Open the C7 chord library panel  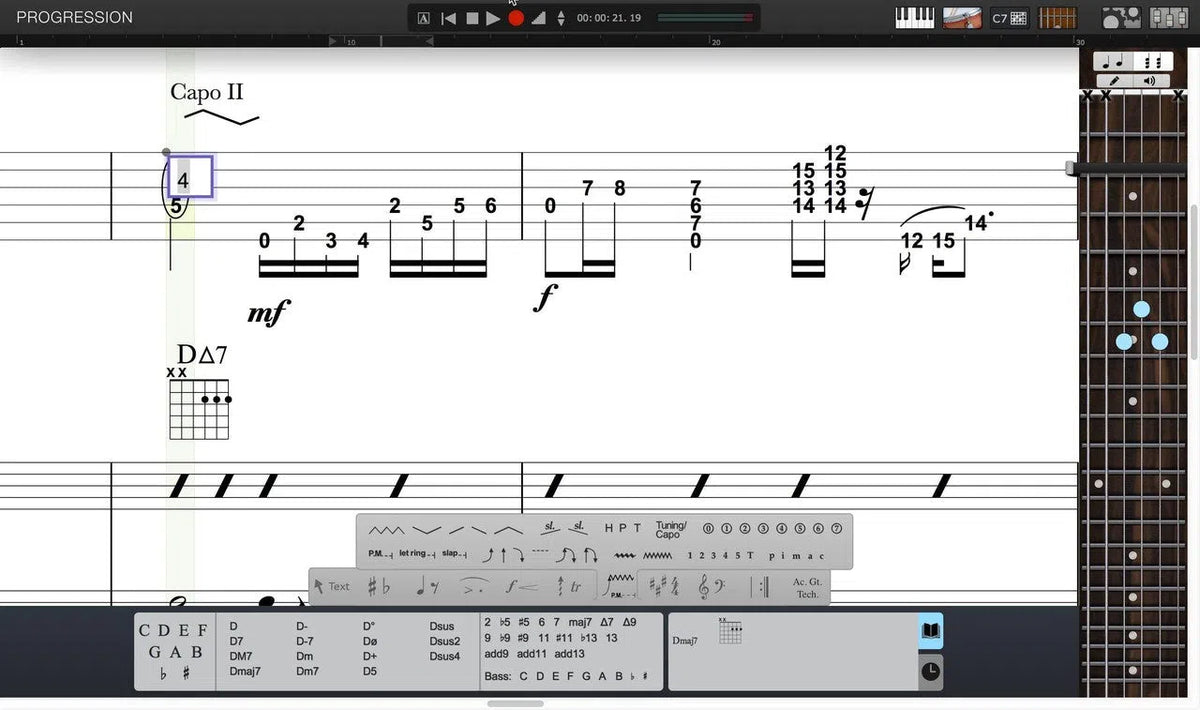[x=1010, y=17]
